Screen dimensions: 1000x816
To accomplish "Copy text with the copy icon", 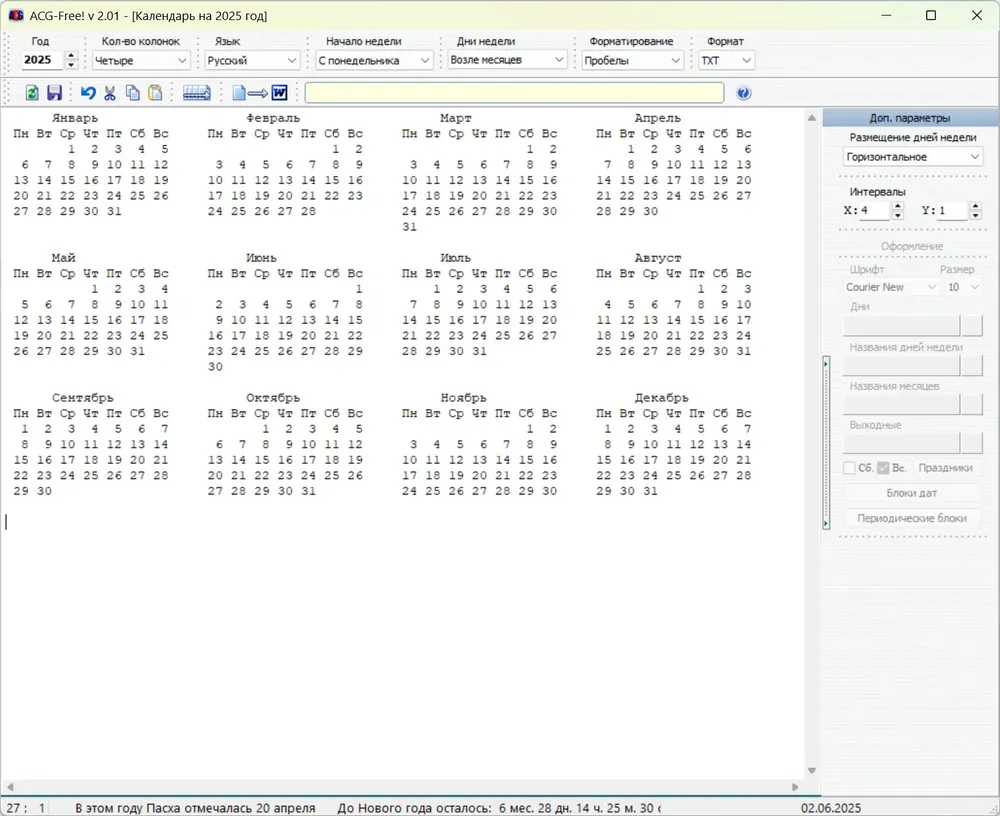I will [x=133, y=93].
